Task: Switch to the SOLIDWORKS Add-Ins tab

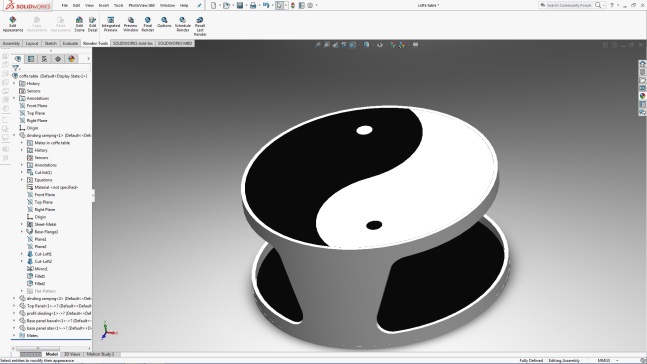Action: (x=132, y=43)
